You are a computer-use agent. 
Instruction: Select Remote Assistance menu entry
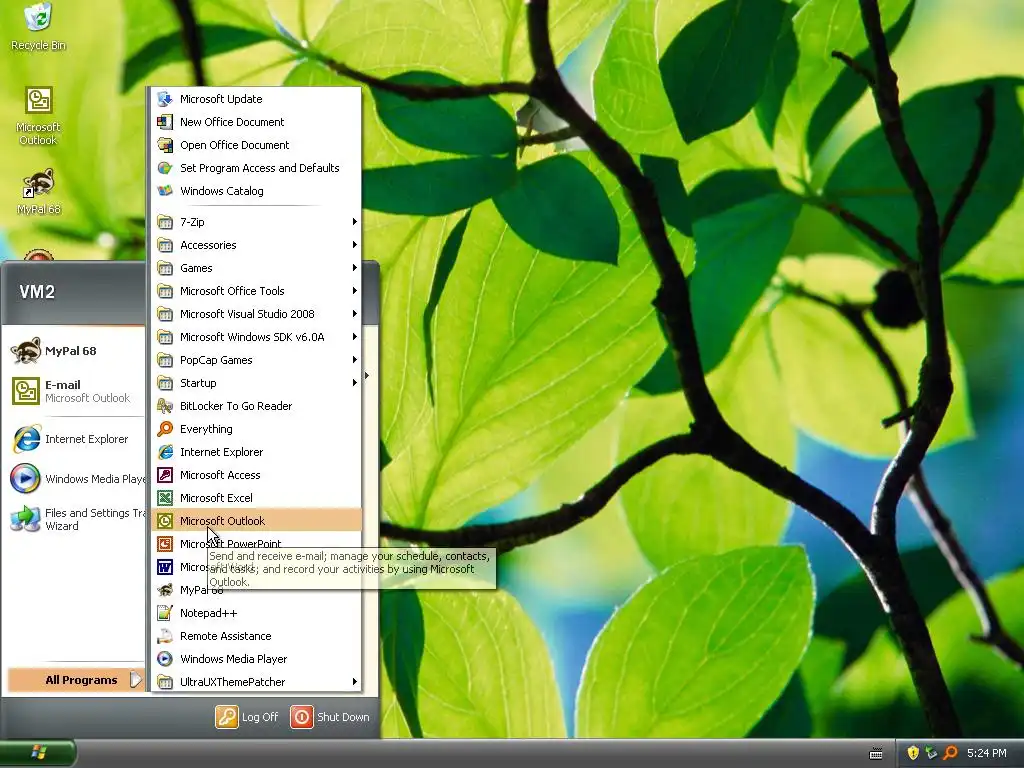pos(256,635)
